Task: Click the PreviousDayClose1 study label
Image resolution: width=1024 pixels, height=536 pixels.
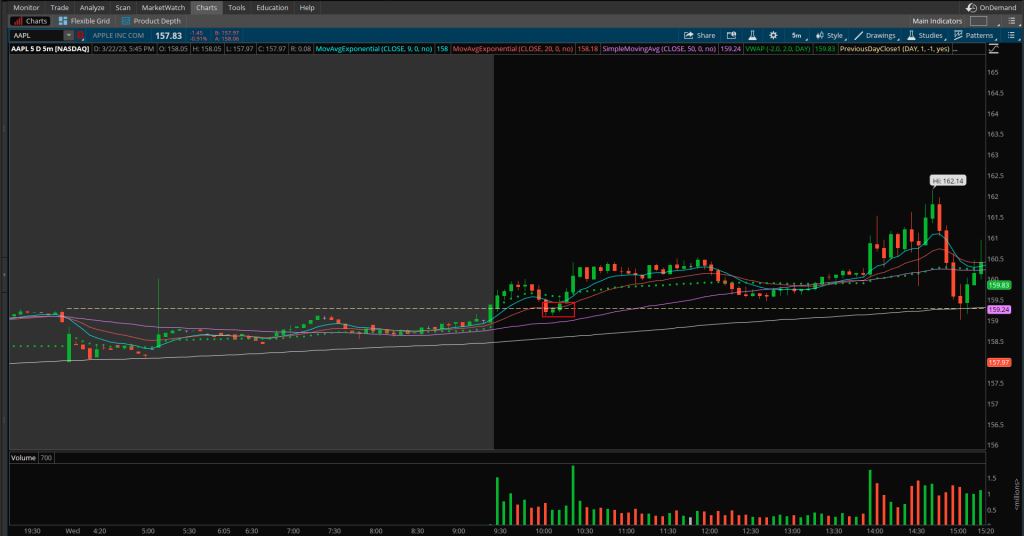Action: pyautogui.click(x=895, y=49)
